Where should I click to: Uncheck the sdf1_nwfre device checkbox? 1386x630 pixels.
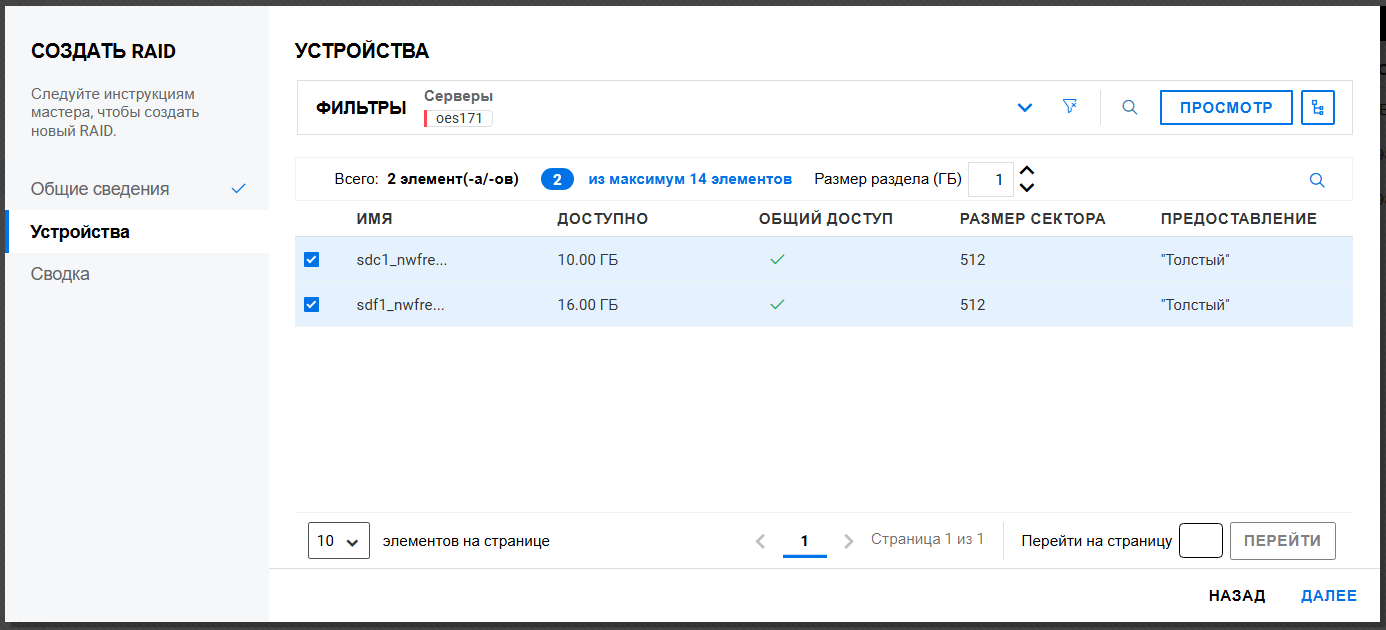[x=311, y=305]
